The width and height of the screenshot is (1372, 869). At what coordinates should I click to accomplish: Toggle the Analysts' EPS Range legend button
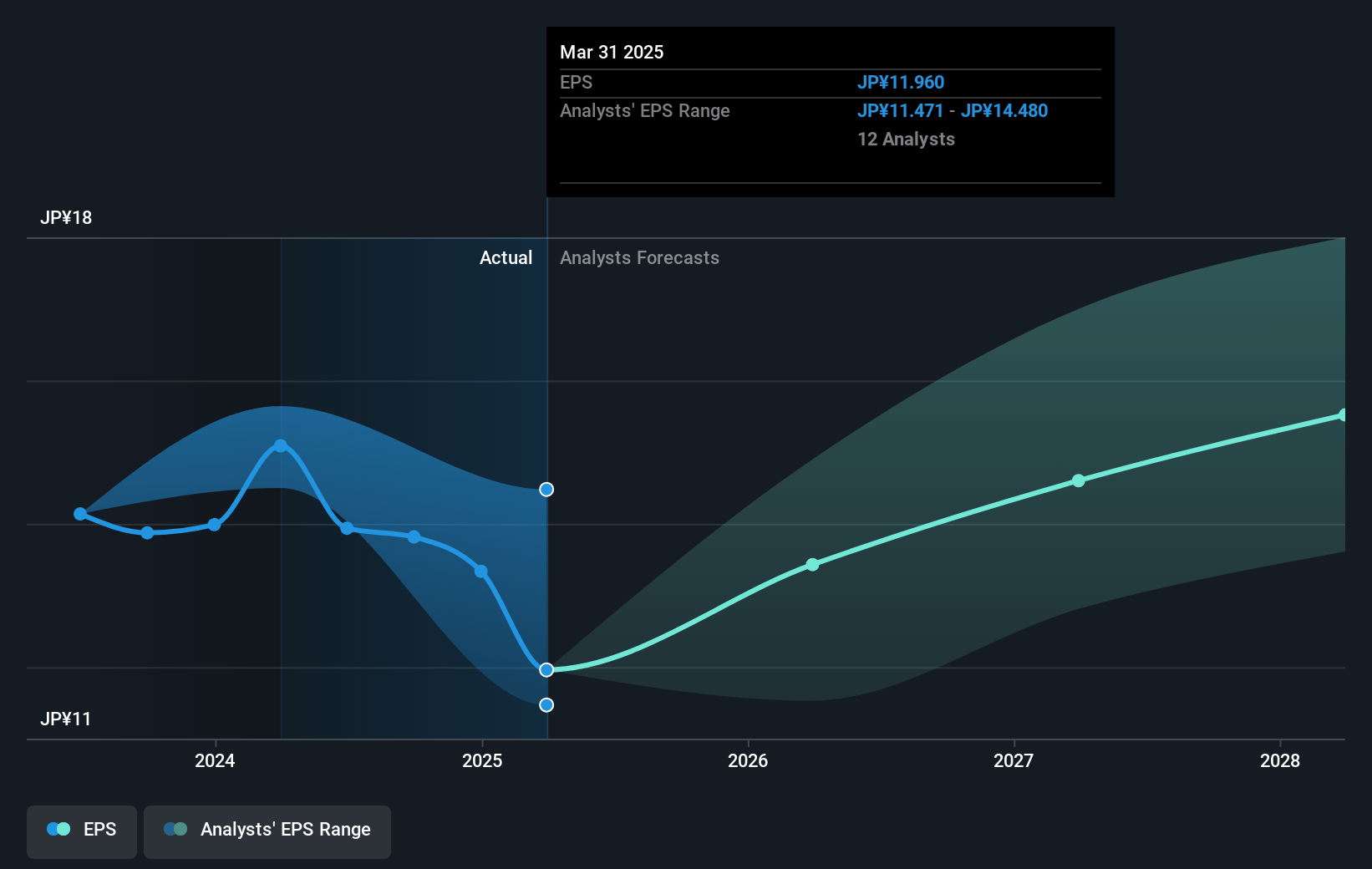click(x=267, y=831)
